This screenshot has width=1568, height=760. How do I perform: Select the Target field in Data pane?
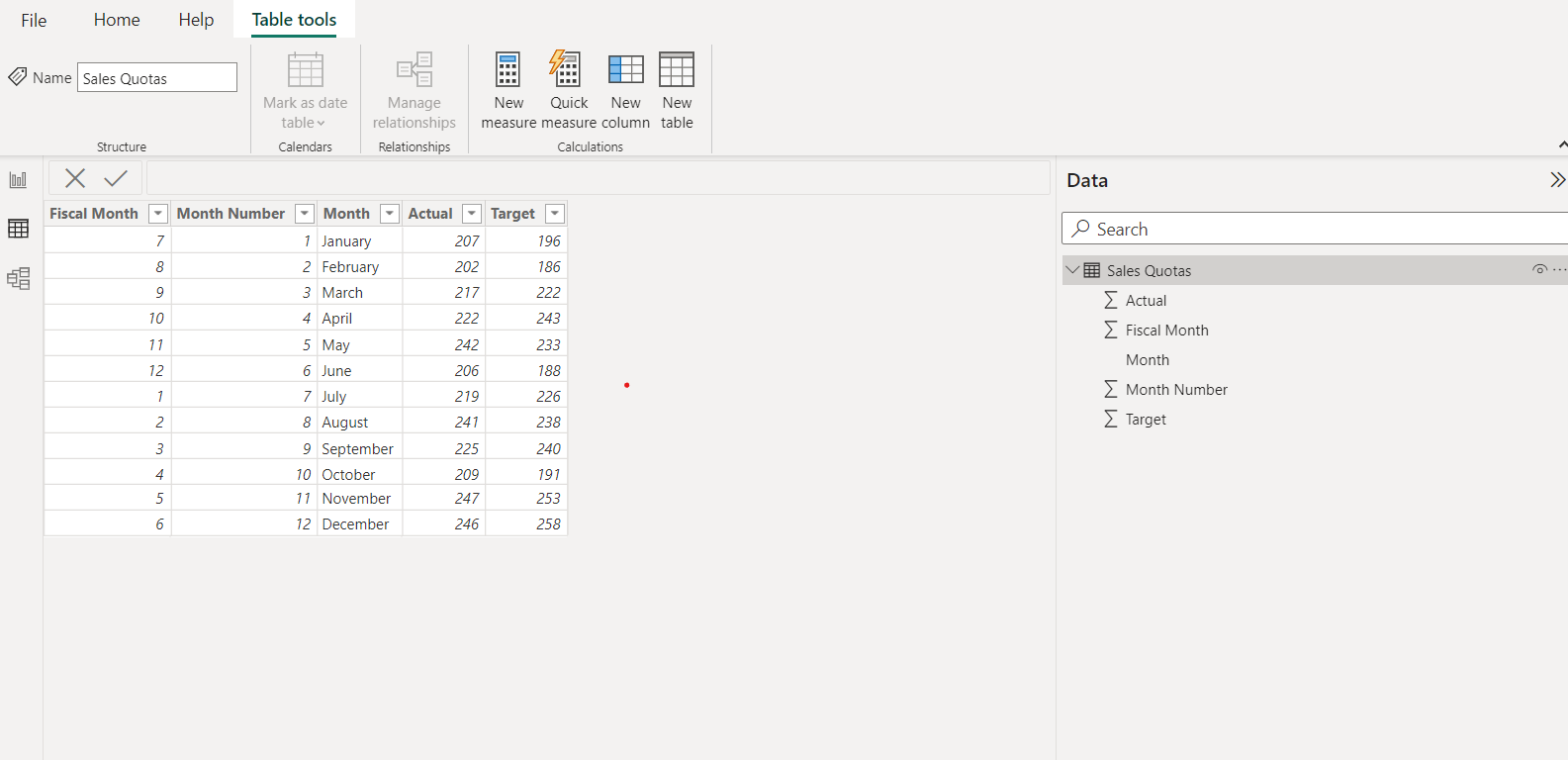point(1146,419)
